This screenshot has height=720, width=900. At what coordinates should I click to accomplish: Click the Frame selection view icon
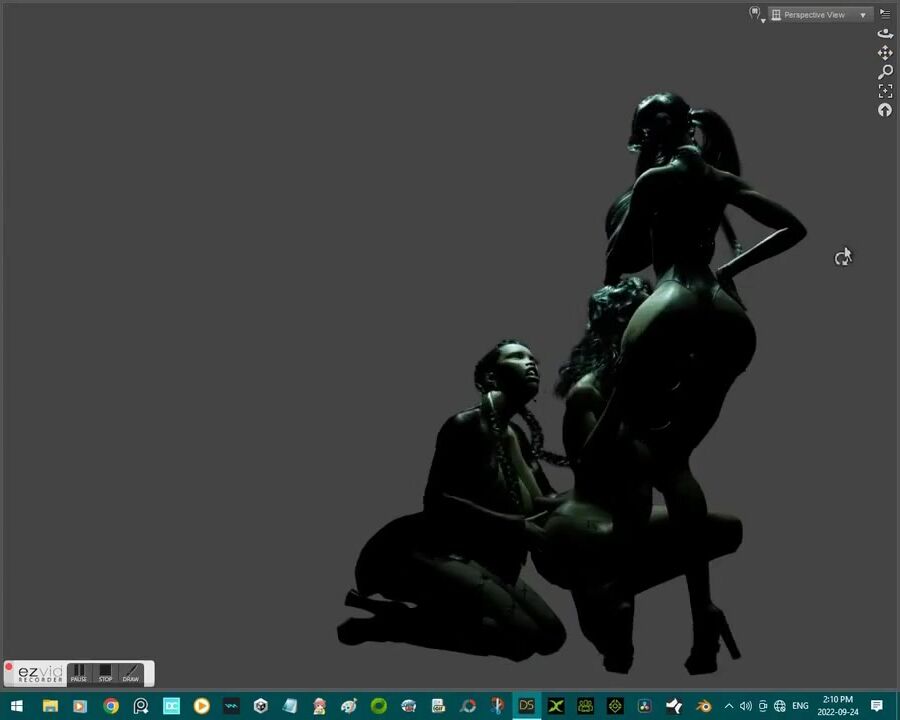[x=885, y=91]
